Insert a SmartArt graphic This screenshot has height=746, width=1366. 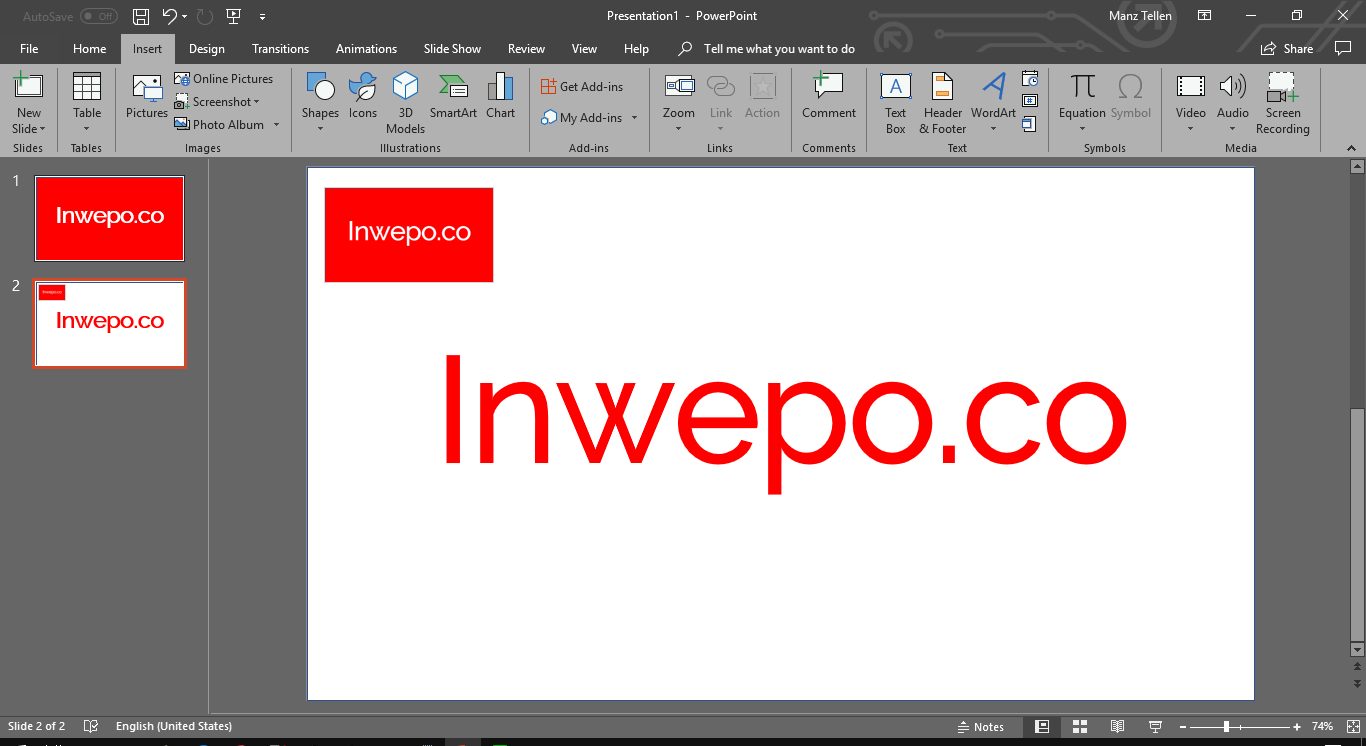453,97
